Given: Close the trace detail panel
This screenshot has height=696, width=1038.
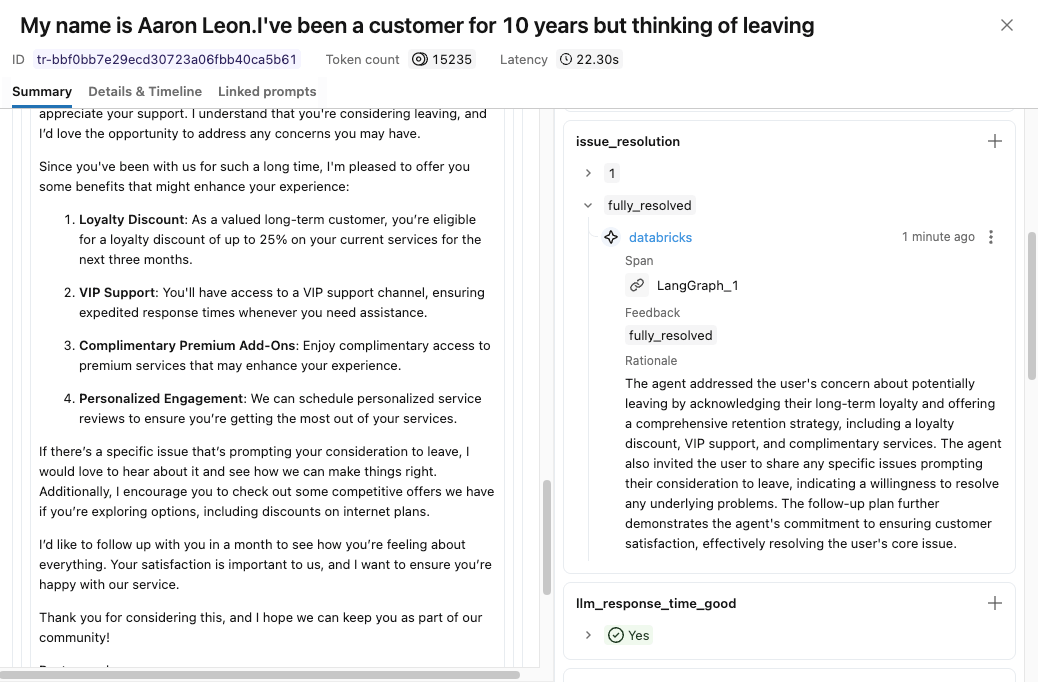Looking at the screenshot, I should (1007, 26).
